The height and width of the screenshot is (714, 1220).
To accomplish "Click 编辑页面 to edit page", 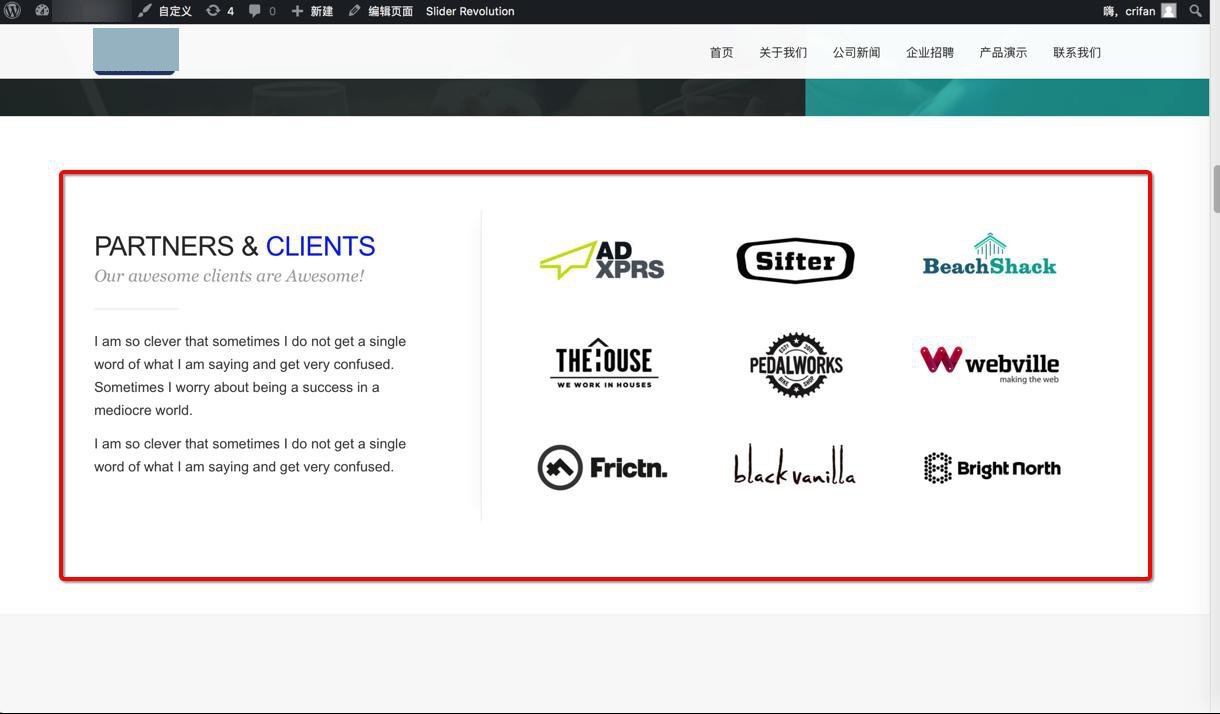I will tap(380, 11).
